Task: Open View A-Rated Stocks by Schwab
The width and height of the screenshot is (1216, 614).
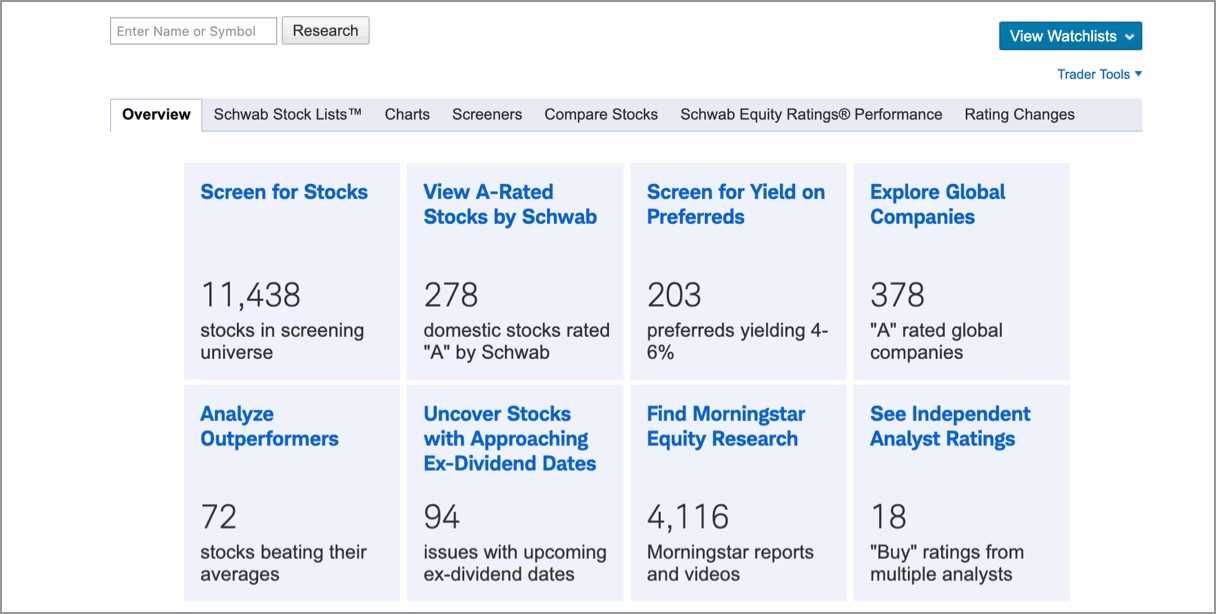Action: 509,204
